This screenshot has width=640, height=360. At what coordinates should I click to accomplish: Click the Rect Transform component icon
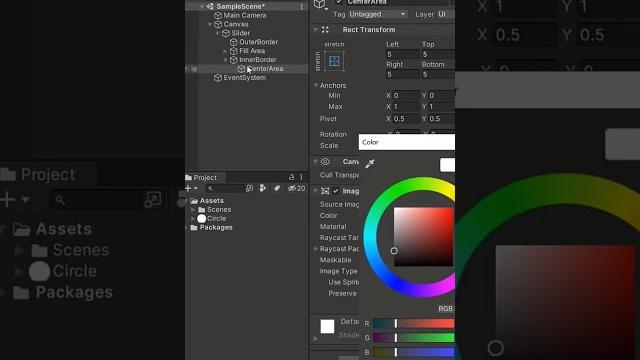(x=325, y=29)
